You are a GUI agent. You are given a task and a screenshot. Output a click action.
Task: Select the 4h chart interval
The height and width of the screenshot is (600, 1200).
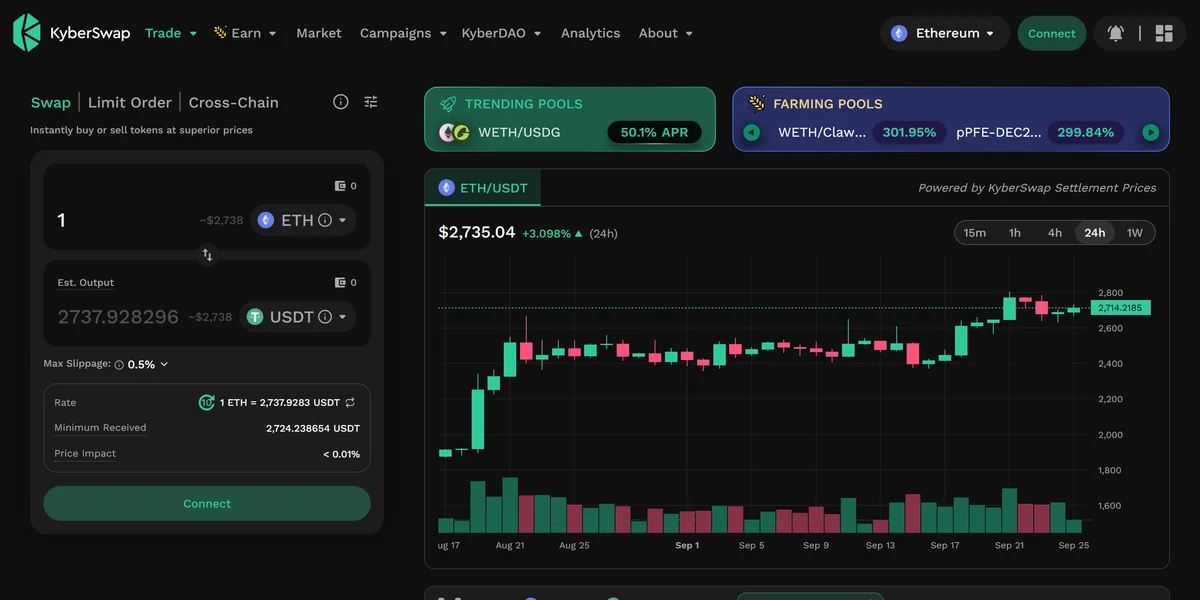(x=1055, y=233)
